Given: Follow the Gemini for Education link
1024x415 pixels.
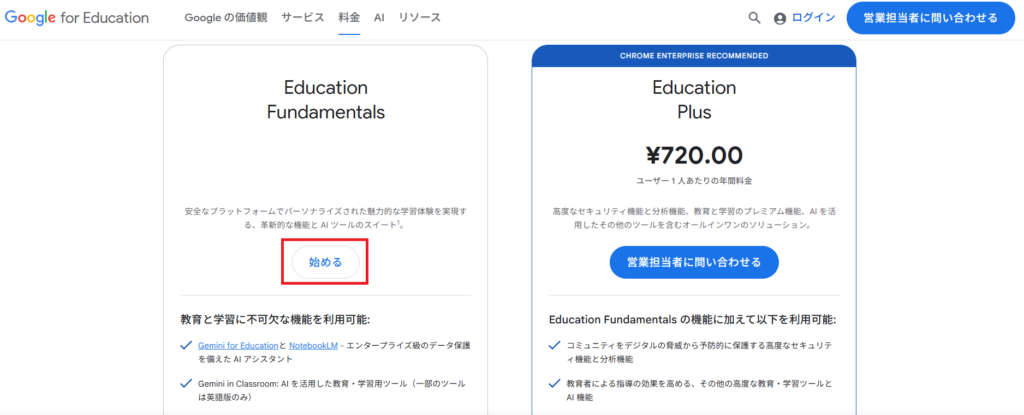Looking at the screenshot, I should 237,345.
